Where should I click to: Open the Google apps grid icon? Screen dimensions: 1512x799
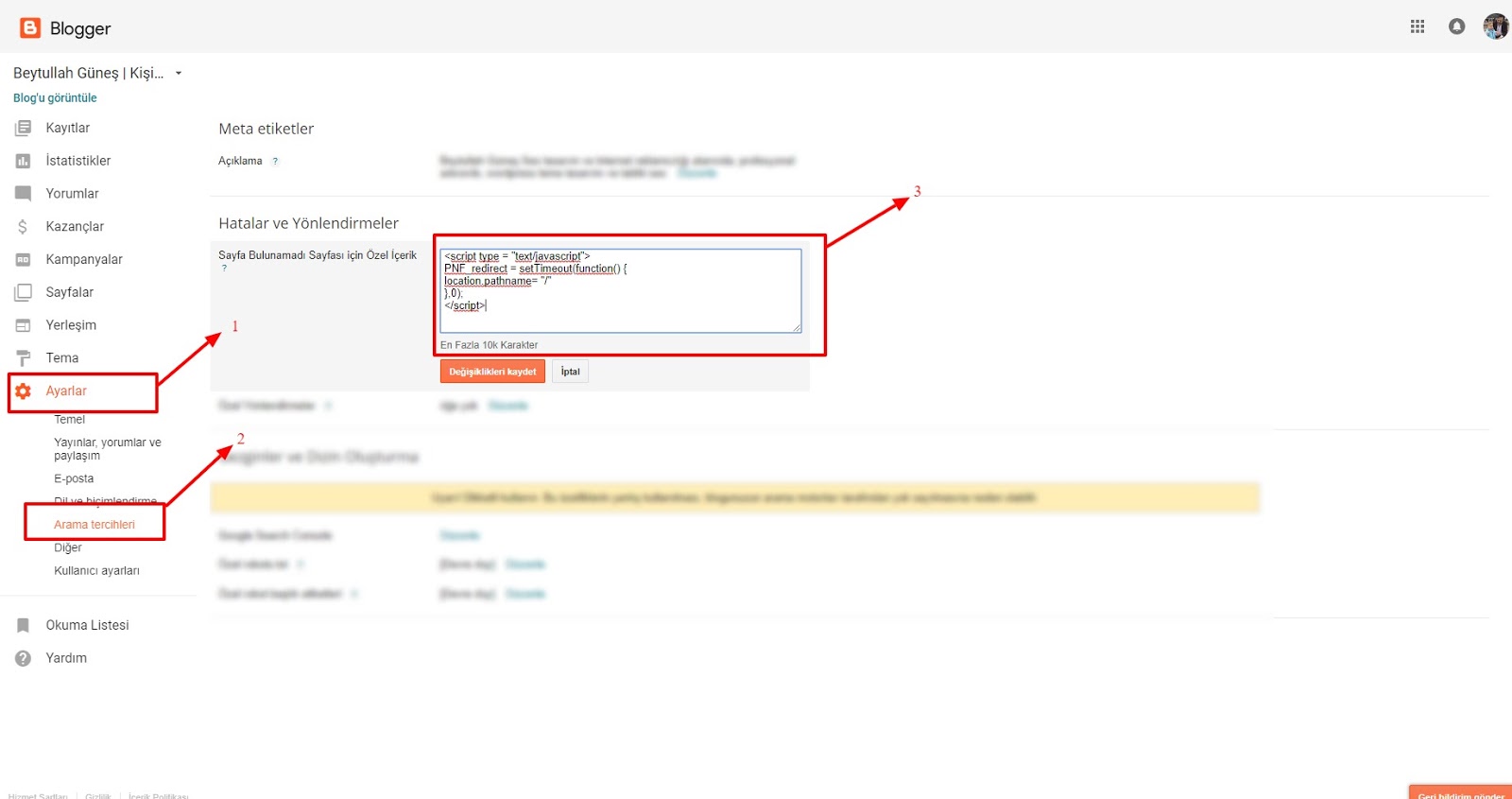(x=1417, y=26)
